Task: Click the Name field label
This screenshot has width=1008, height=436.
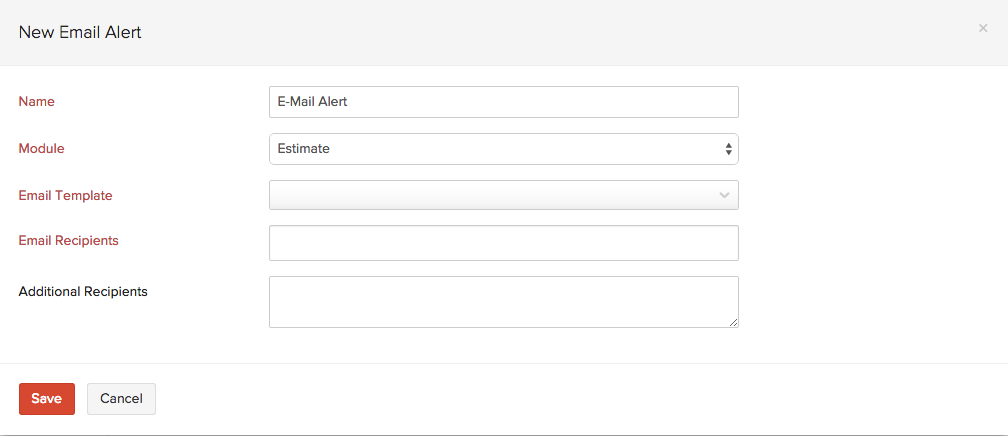Action: pos(37,102)
